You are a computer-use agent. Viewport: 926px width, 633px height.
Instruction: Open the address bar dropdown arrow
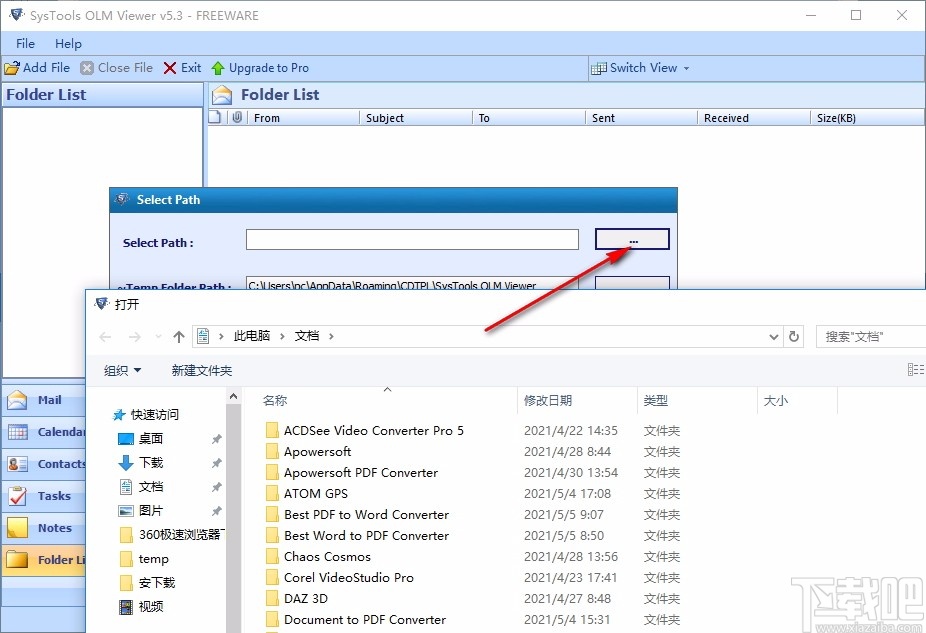tap(773, 335)
